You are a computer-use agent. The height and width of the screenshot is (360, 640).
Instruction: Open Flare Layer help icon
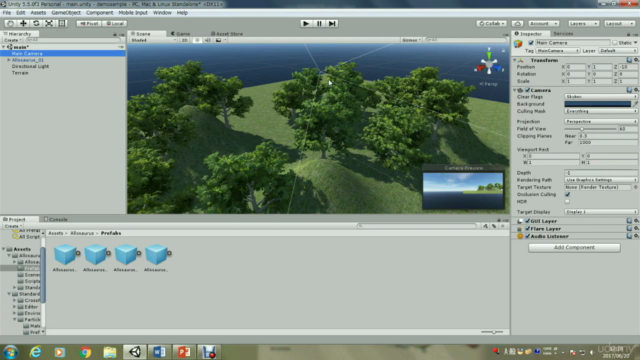click(x=629, y=229)
